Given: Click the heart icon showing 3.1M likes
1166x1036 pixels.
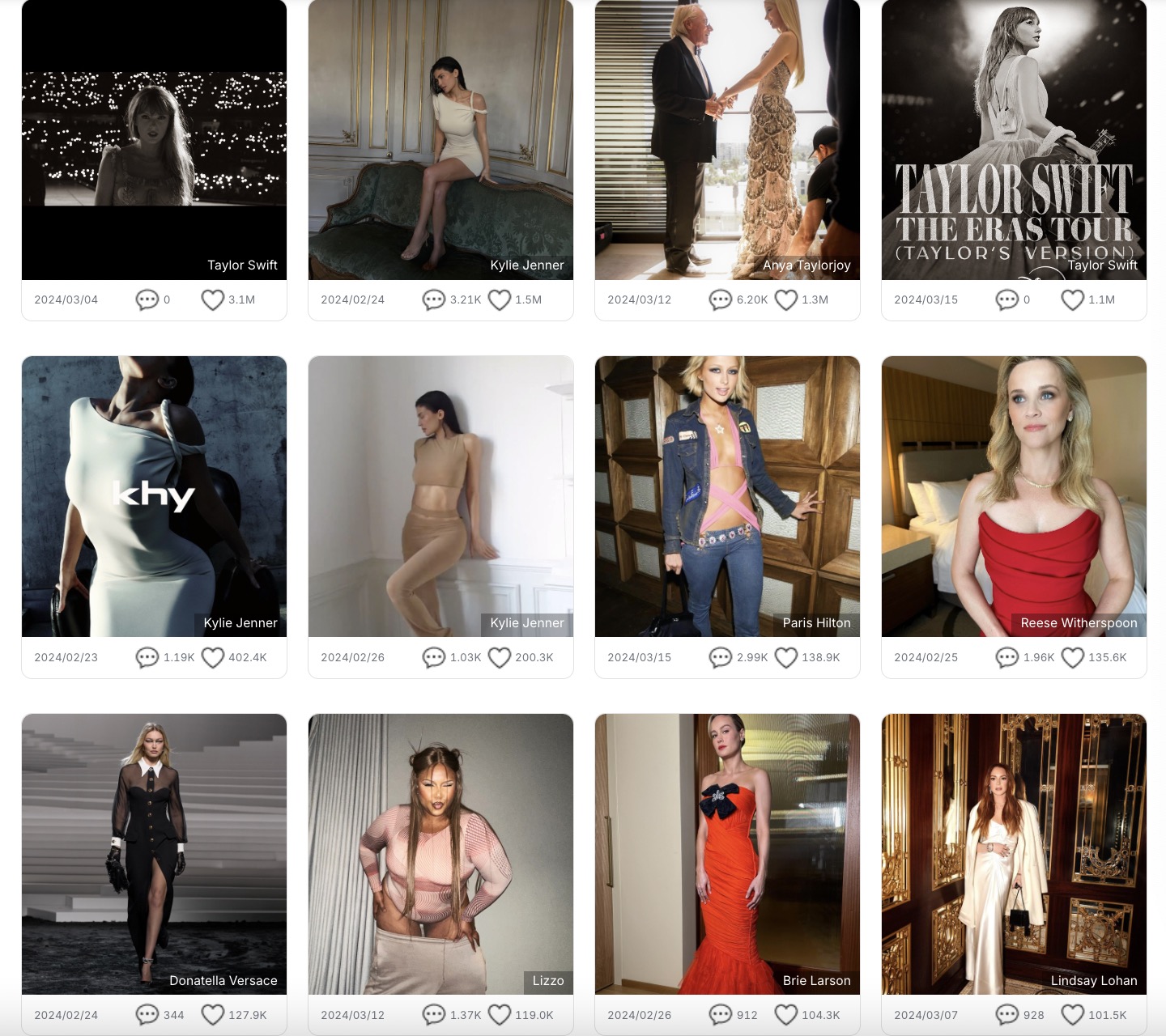Looking at the screenshot, I should 212,300.
